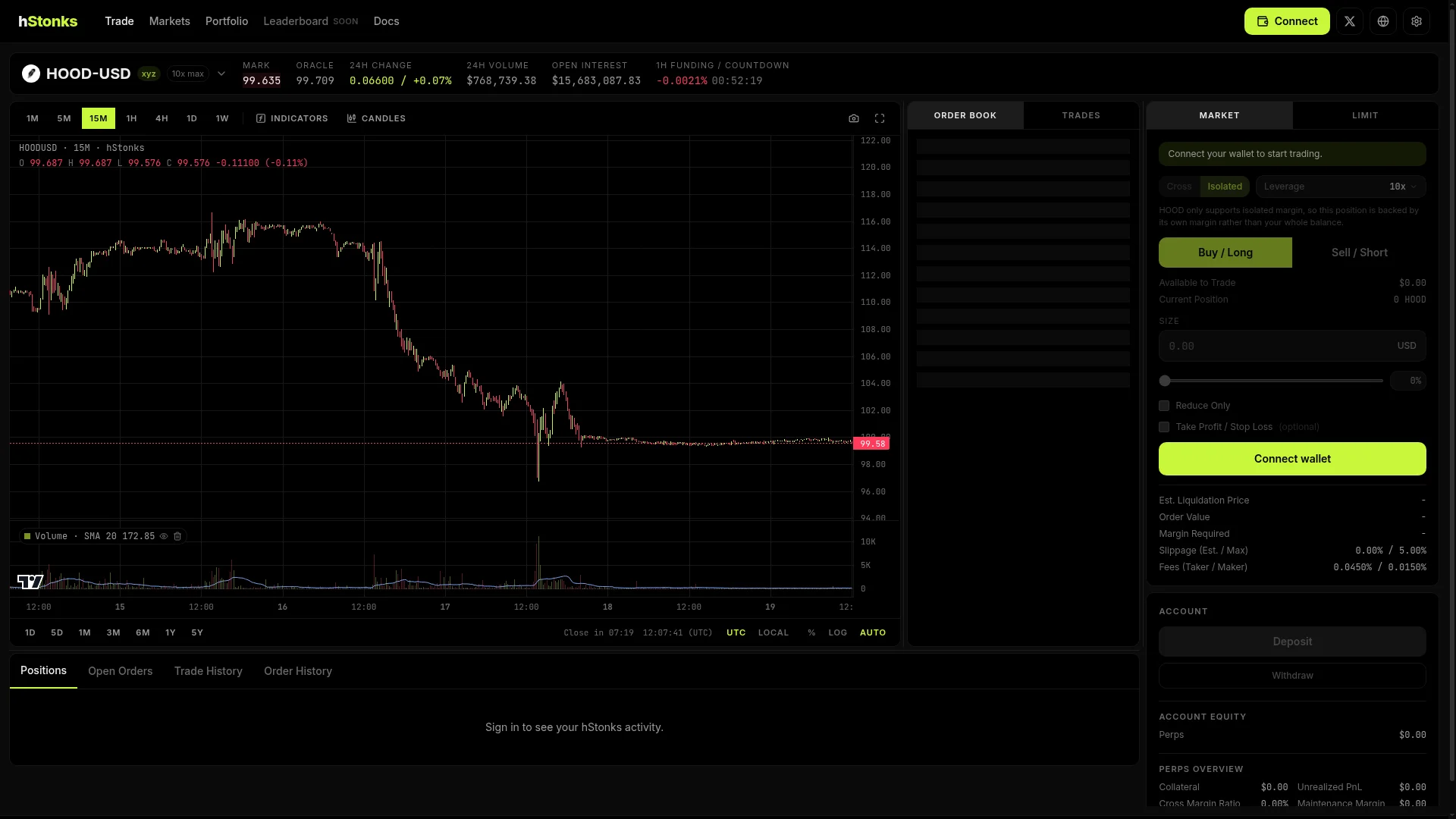Click the 99.58 current price label
Screen dimensions: 1456x819
click(871, 444)
